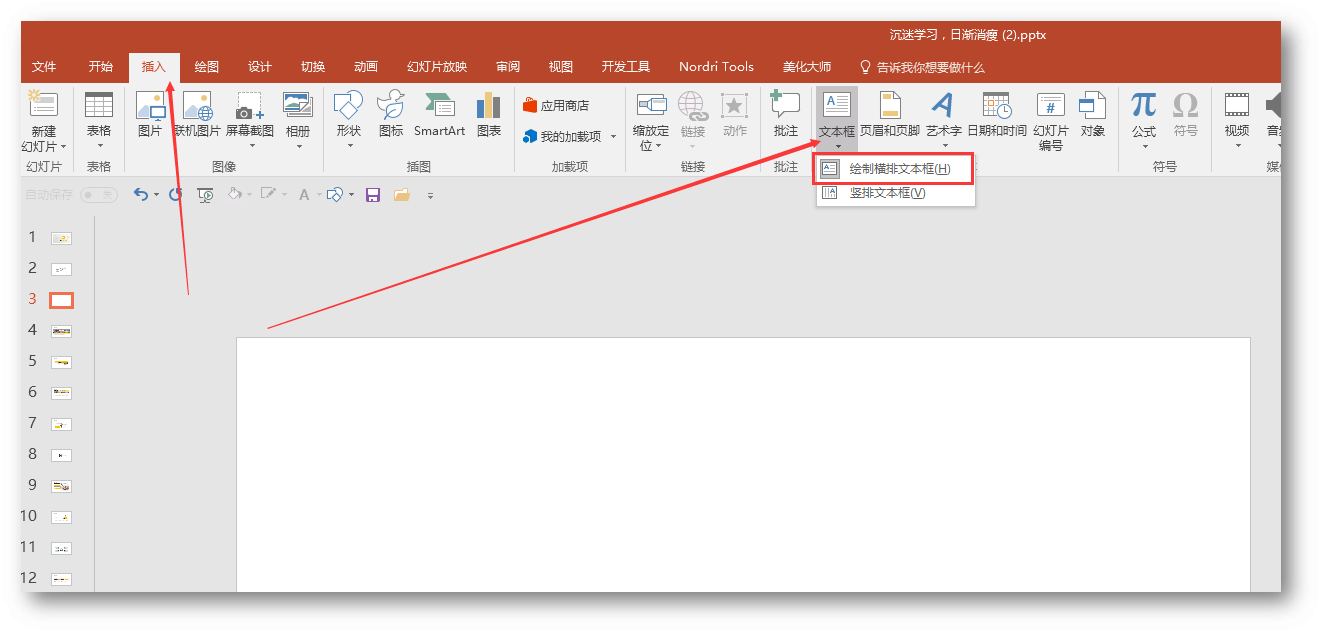Click the Photo Album (相册) icon
This screenshot has height=634, width=1323.
[298, 105]
